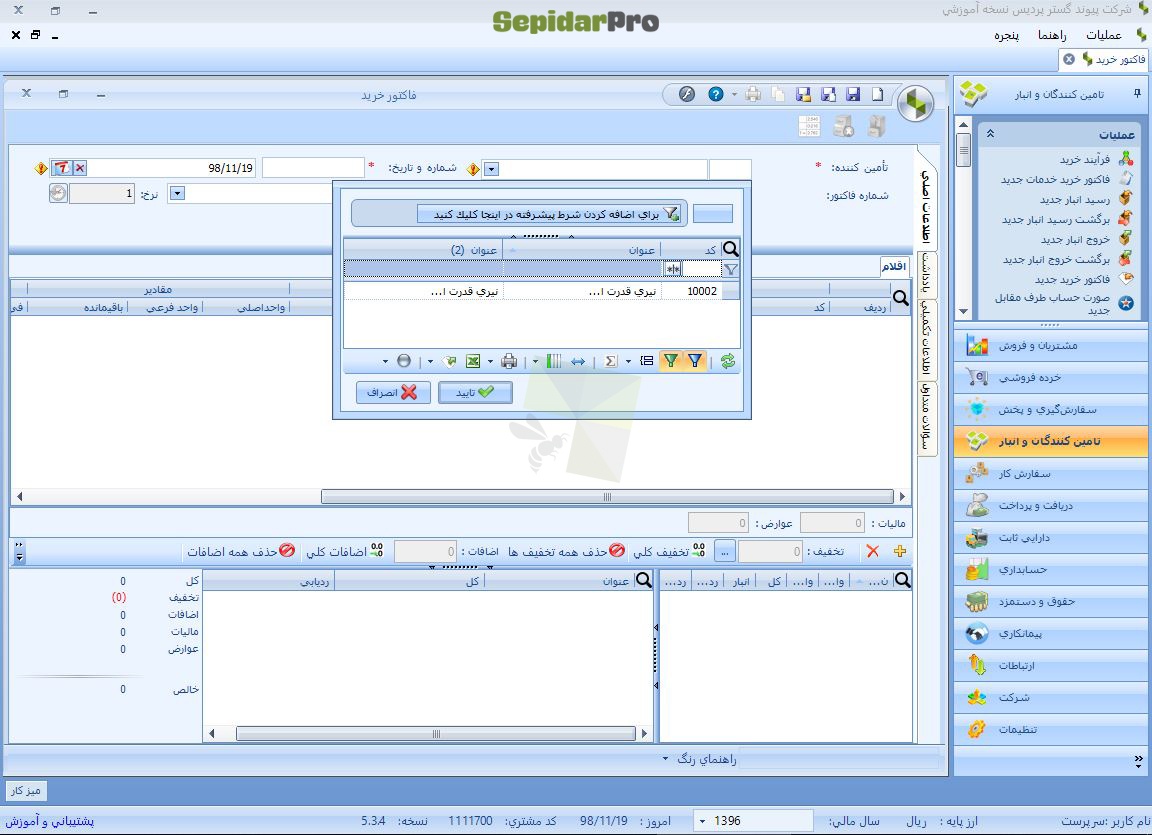Open دريافت و پرداخت module
1152x835 pixels.
(1051, 505)
